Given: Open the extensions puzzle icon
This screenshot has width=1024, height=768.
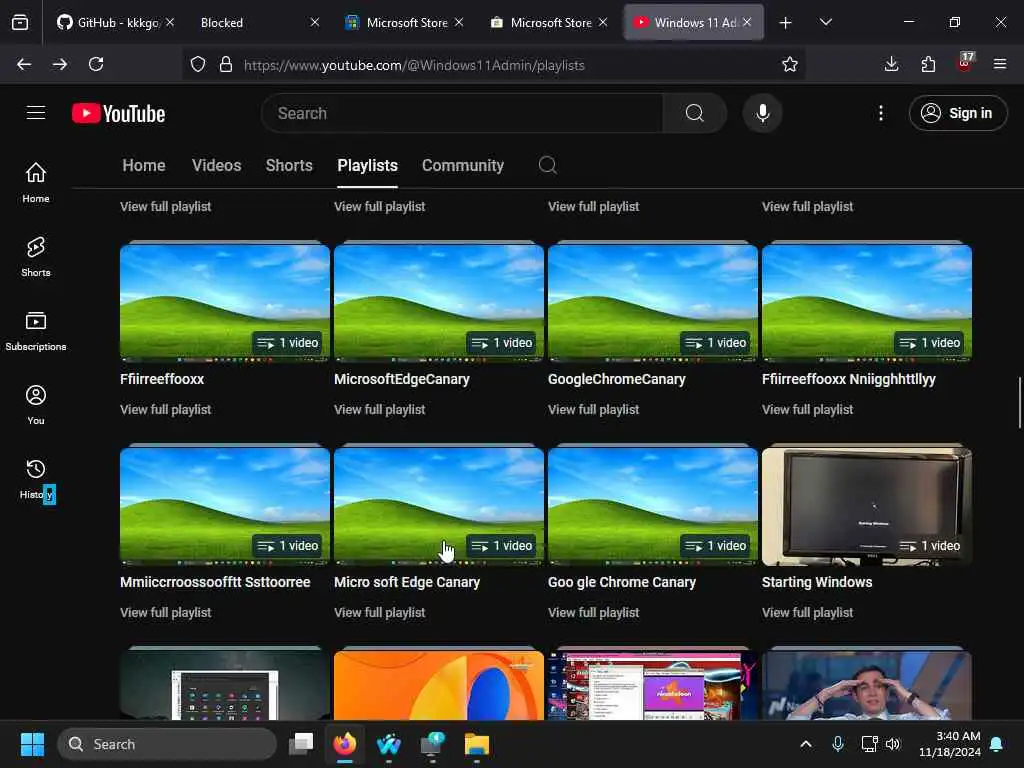Looking at the screenshot, I should [928, 64].
